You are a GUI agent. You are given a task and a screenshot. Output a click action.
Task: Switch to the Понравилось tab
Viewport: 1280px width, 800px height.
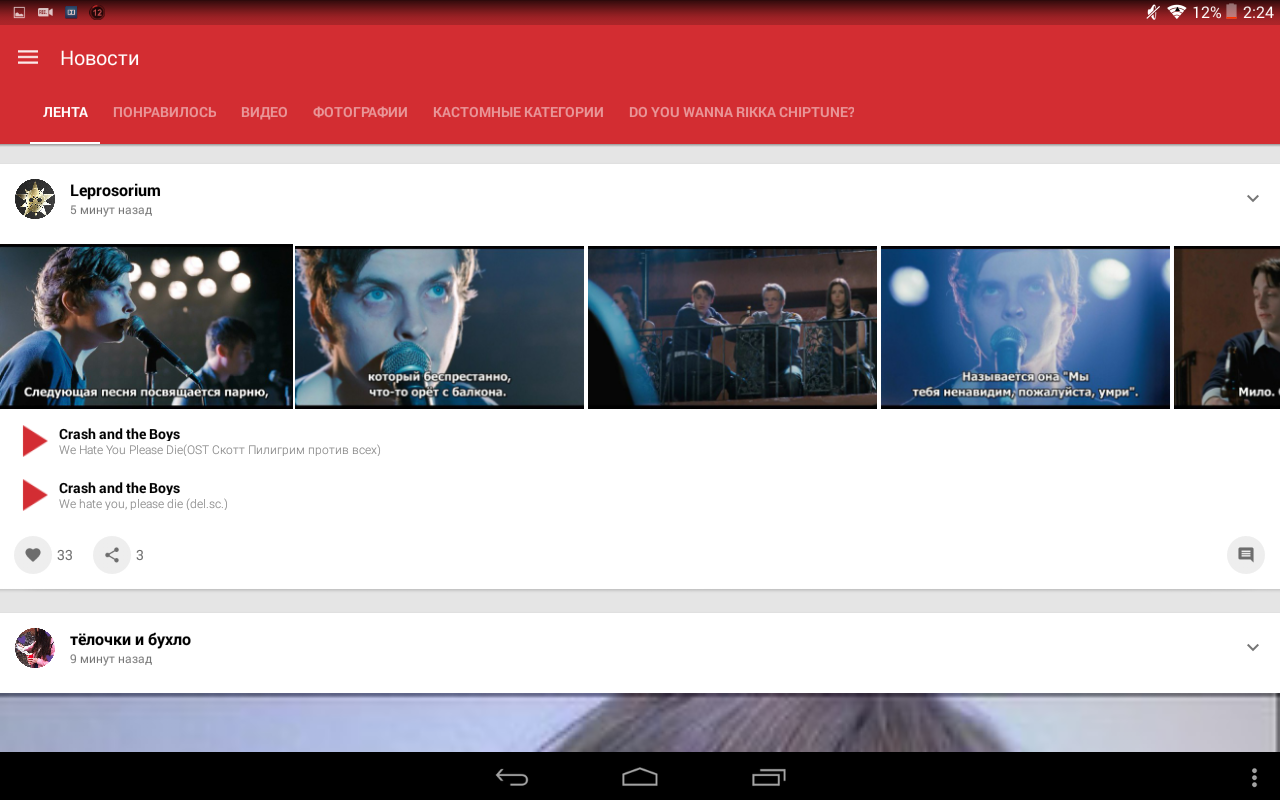click(165, 113)
